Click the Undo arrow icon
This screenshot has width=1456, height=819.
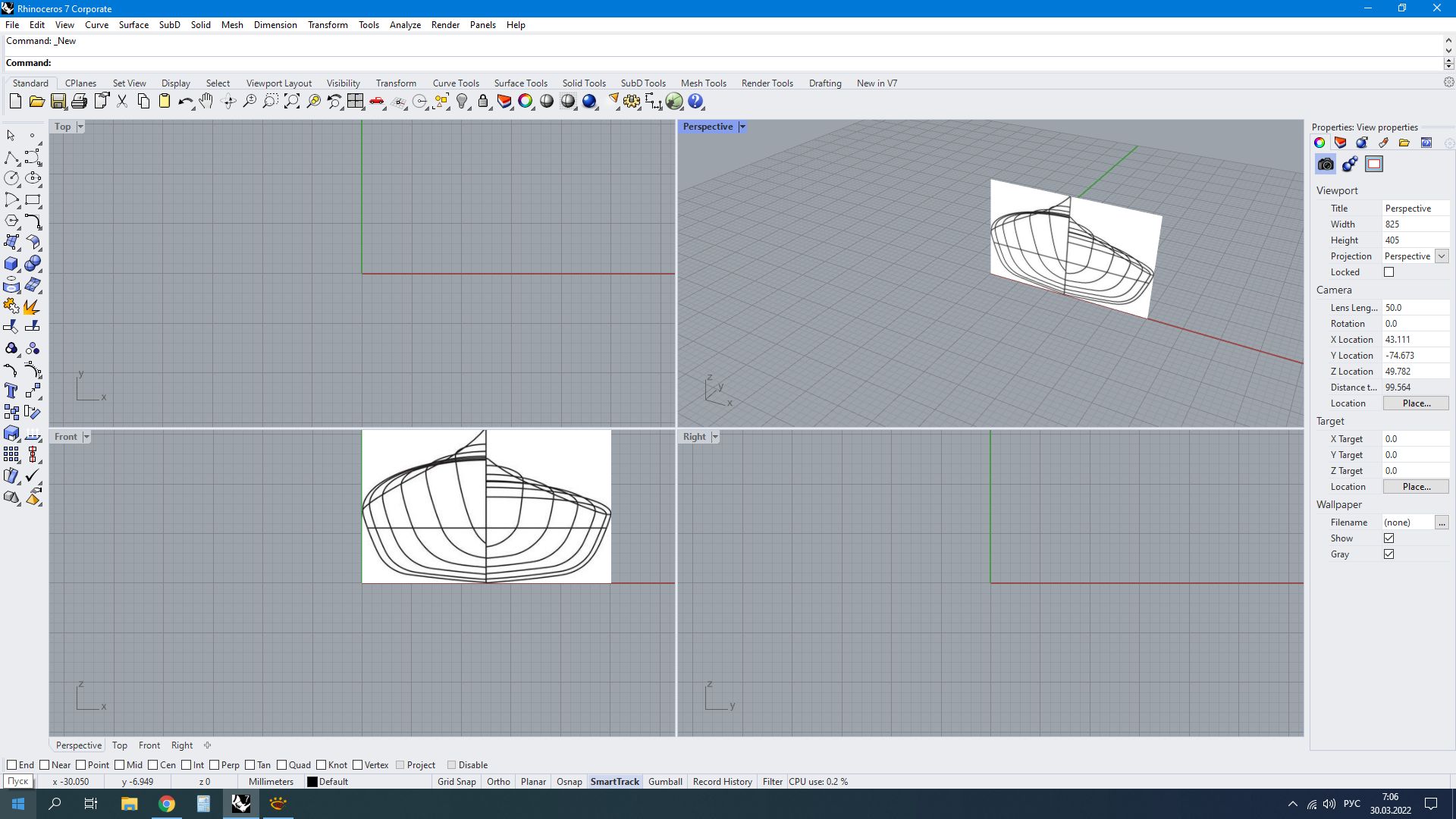(185, 102)
